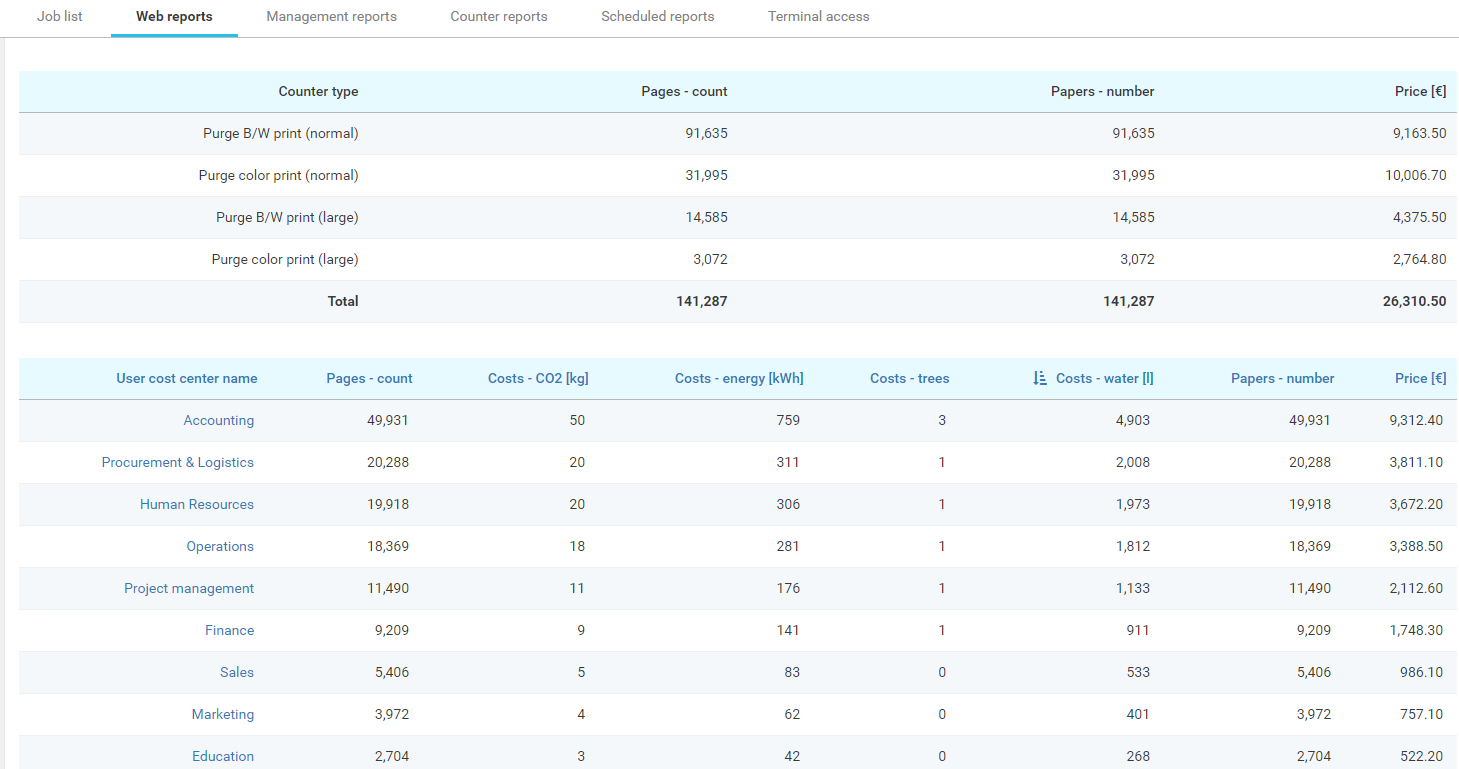Open the Marketing cost center link
Viewport: 1459px width, 769px height.
pyautogui.click(x=223, y=715)
